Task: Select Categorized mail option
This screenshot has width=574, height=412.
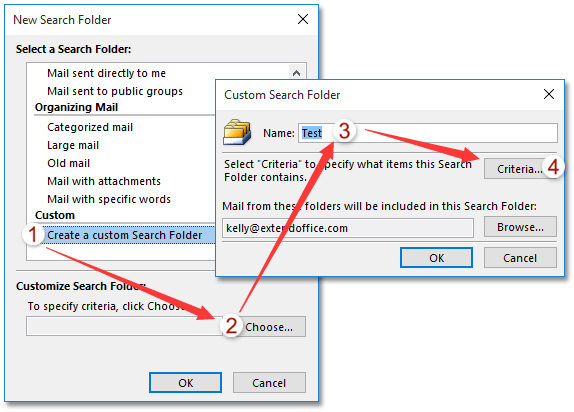Action: pos(90,127)
